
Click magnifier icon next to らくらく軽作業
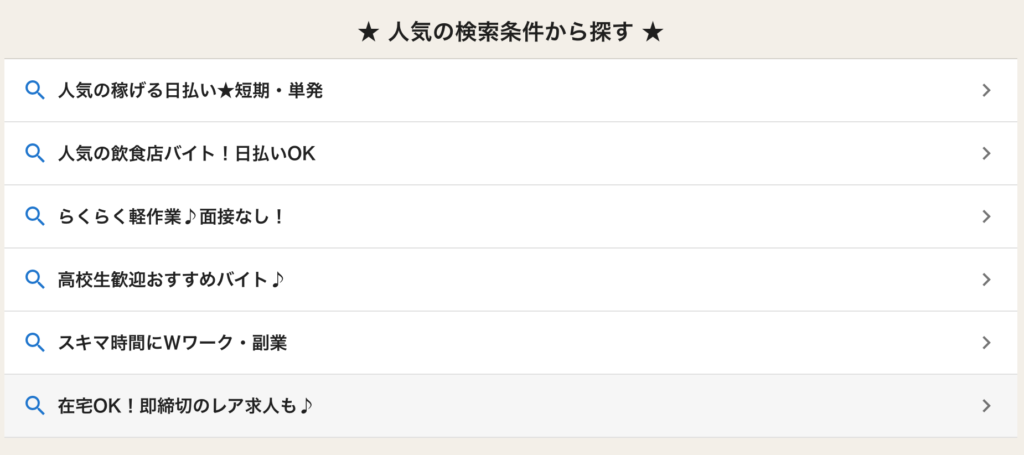pyautogui.click(x=35, y=216)
